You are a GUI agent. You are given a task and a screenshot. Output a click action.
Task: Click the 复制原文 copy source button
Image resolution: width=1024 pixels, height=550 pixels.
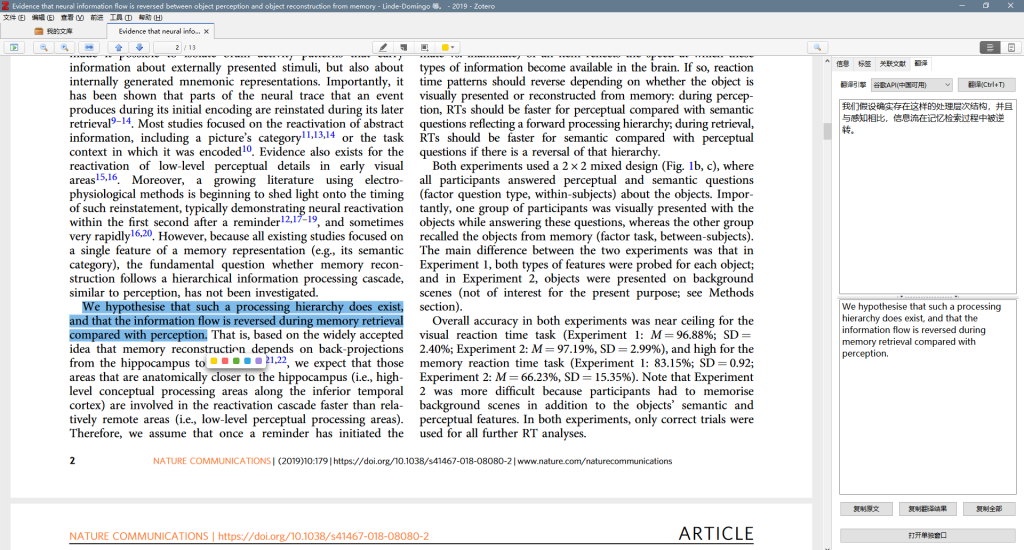pyautogui.click(x=866, y=509)
